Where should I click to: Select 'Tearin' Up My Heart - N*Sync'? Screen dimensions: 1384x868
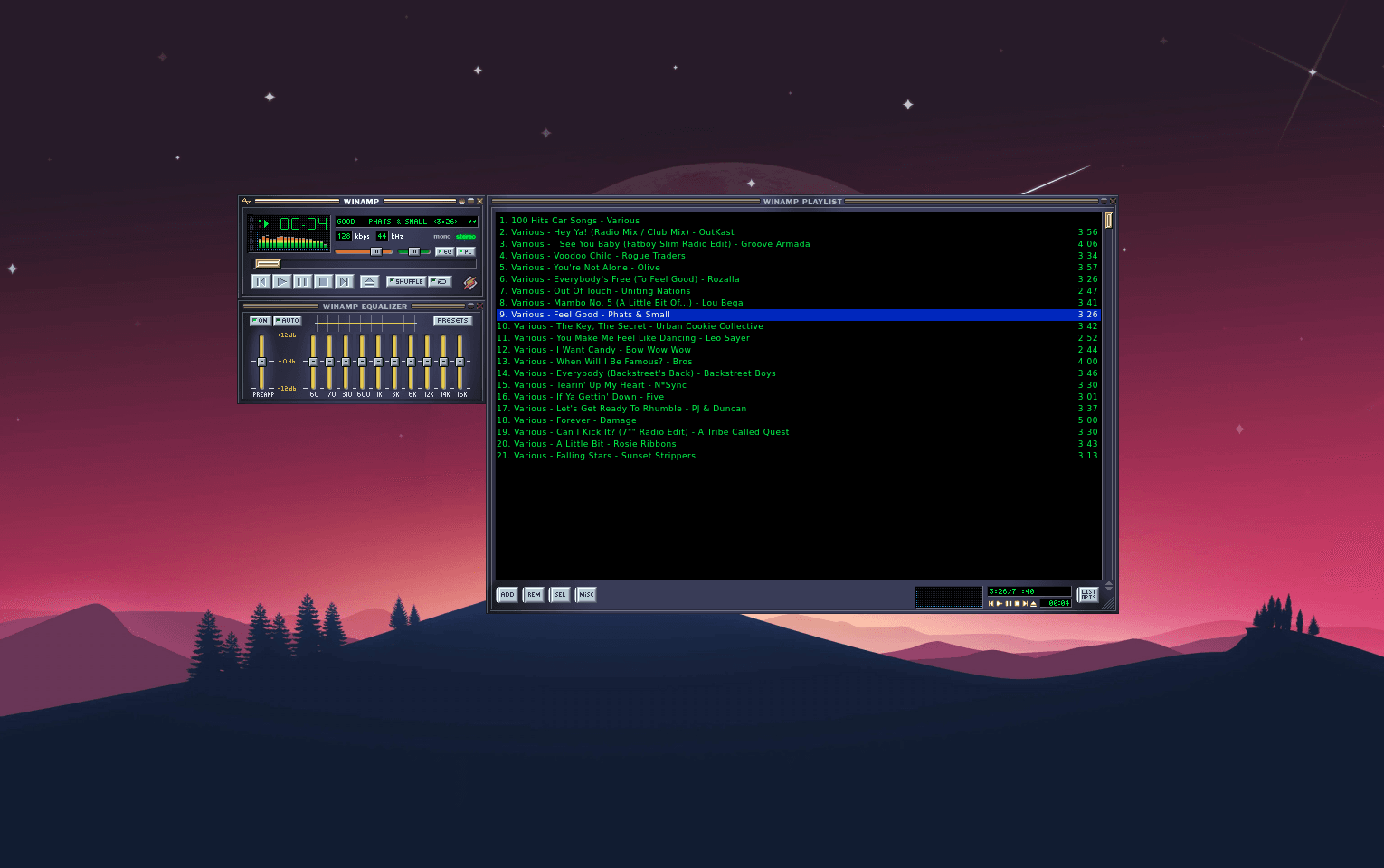tap(798, 385)
